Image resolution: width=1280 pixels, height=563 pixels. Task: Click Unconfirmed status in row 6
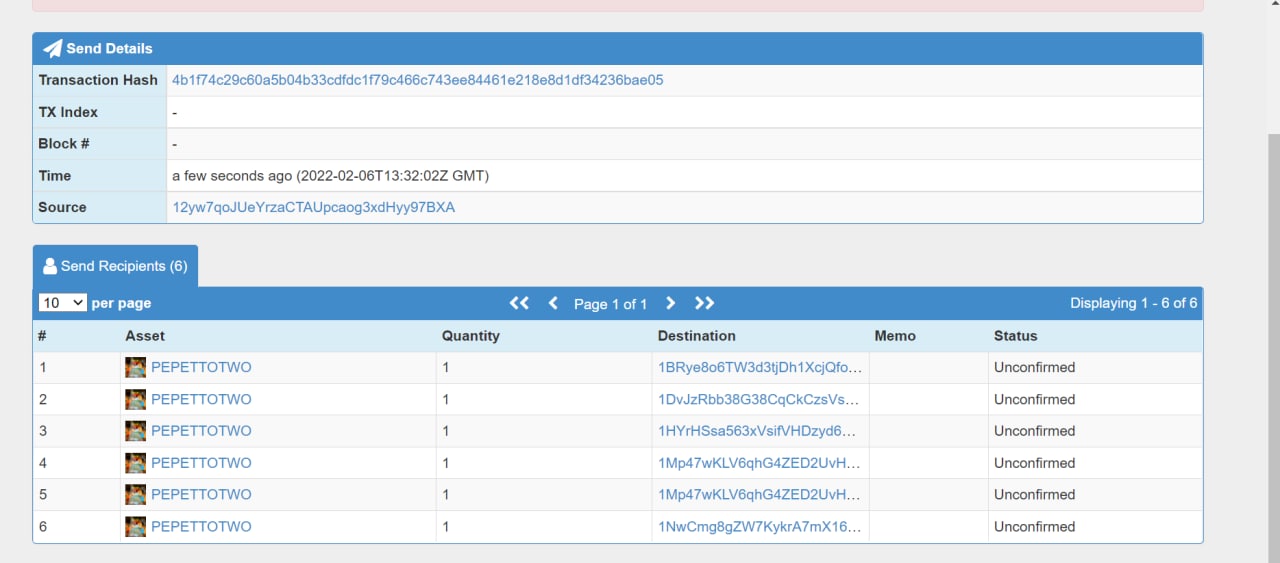tap(1035, 526)
